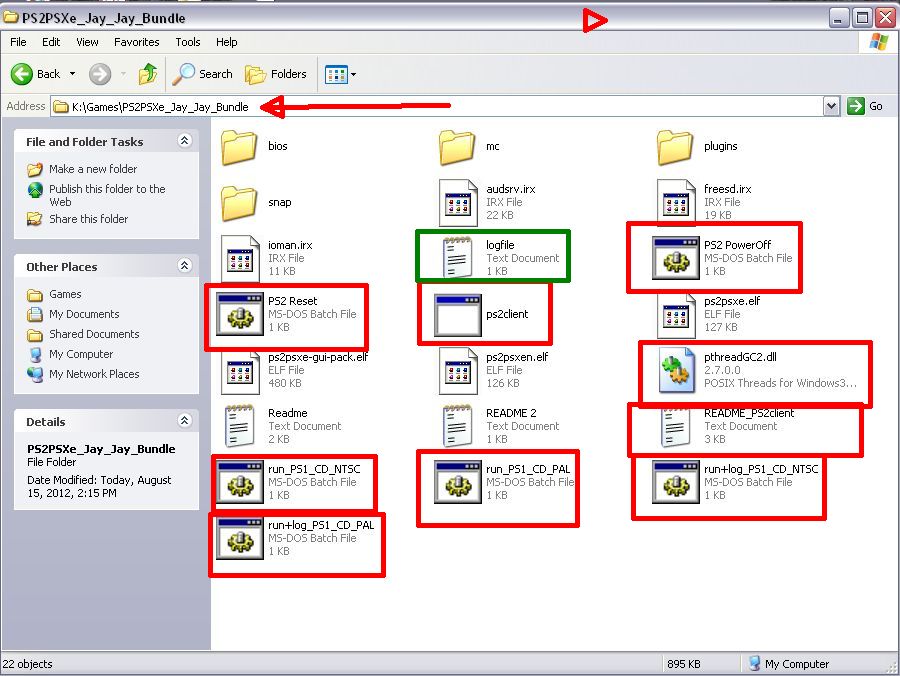Select the freesd.irx file icon

676,202
